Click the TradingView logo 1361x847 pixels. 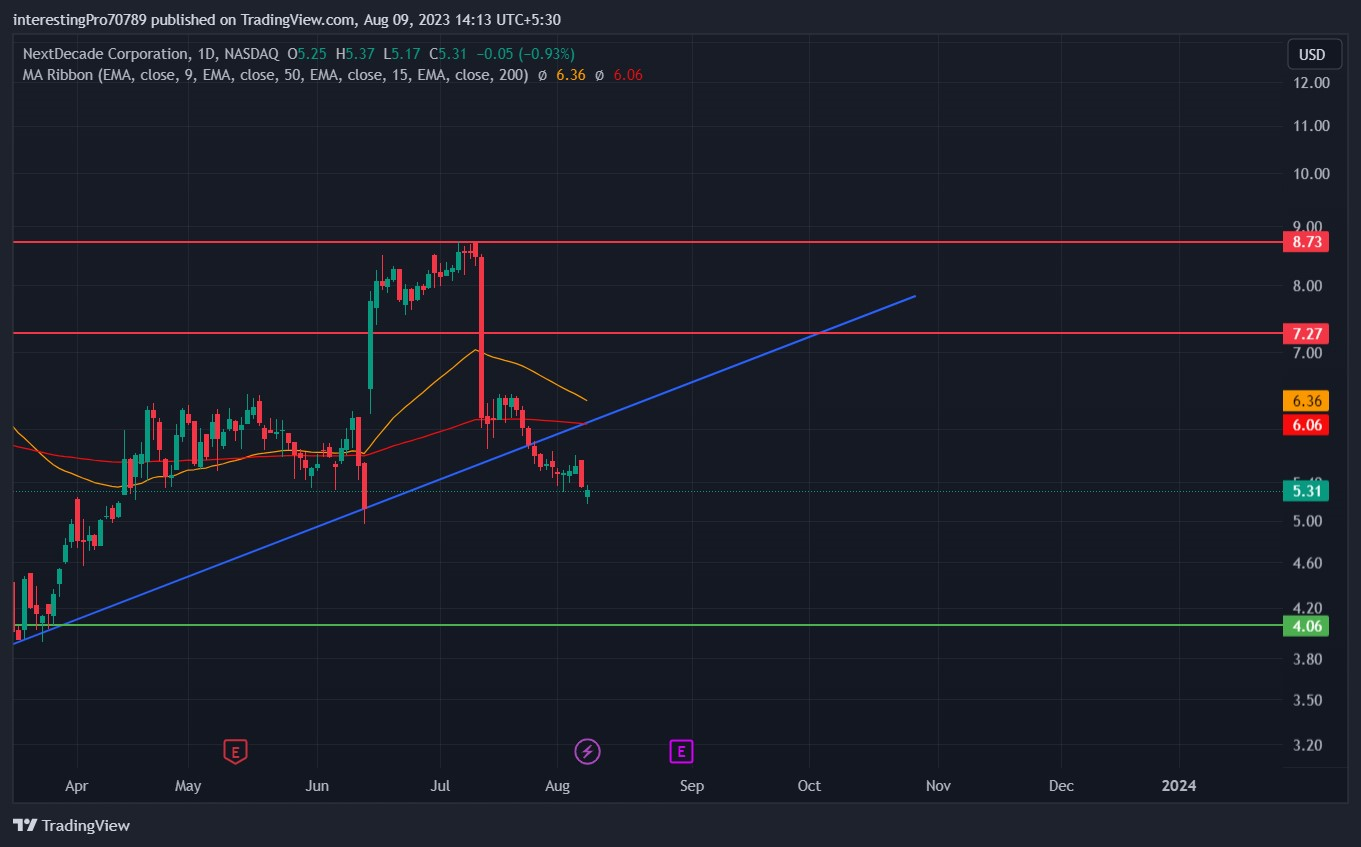[71, 826]
